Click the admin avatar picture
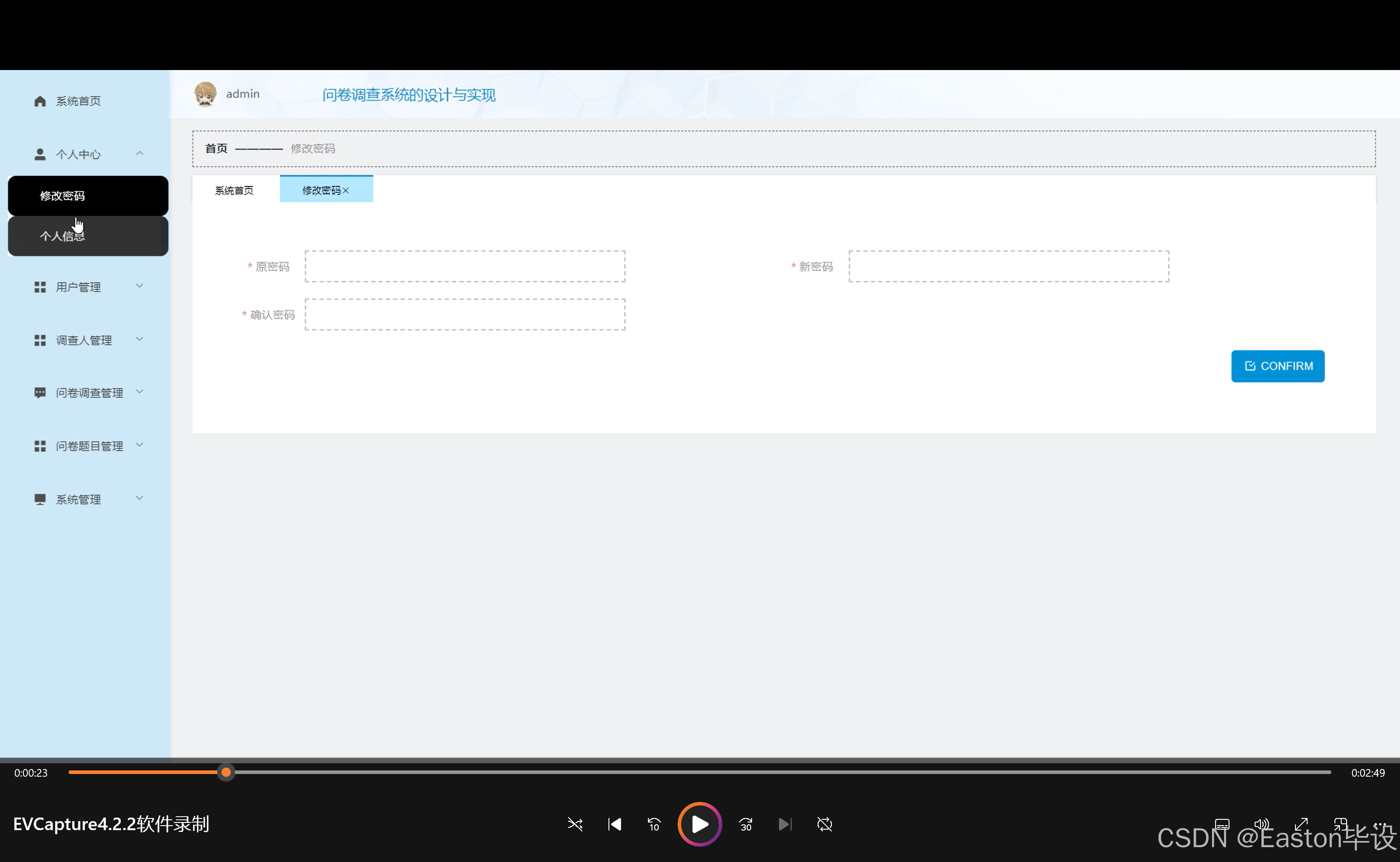 [x=205, y=94]
